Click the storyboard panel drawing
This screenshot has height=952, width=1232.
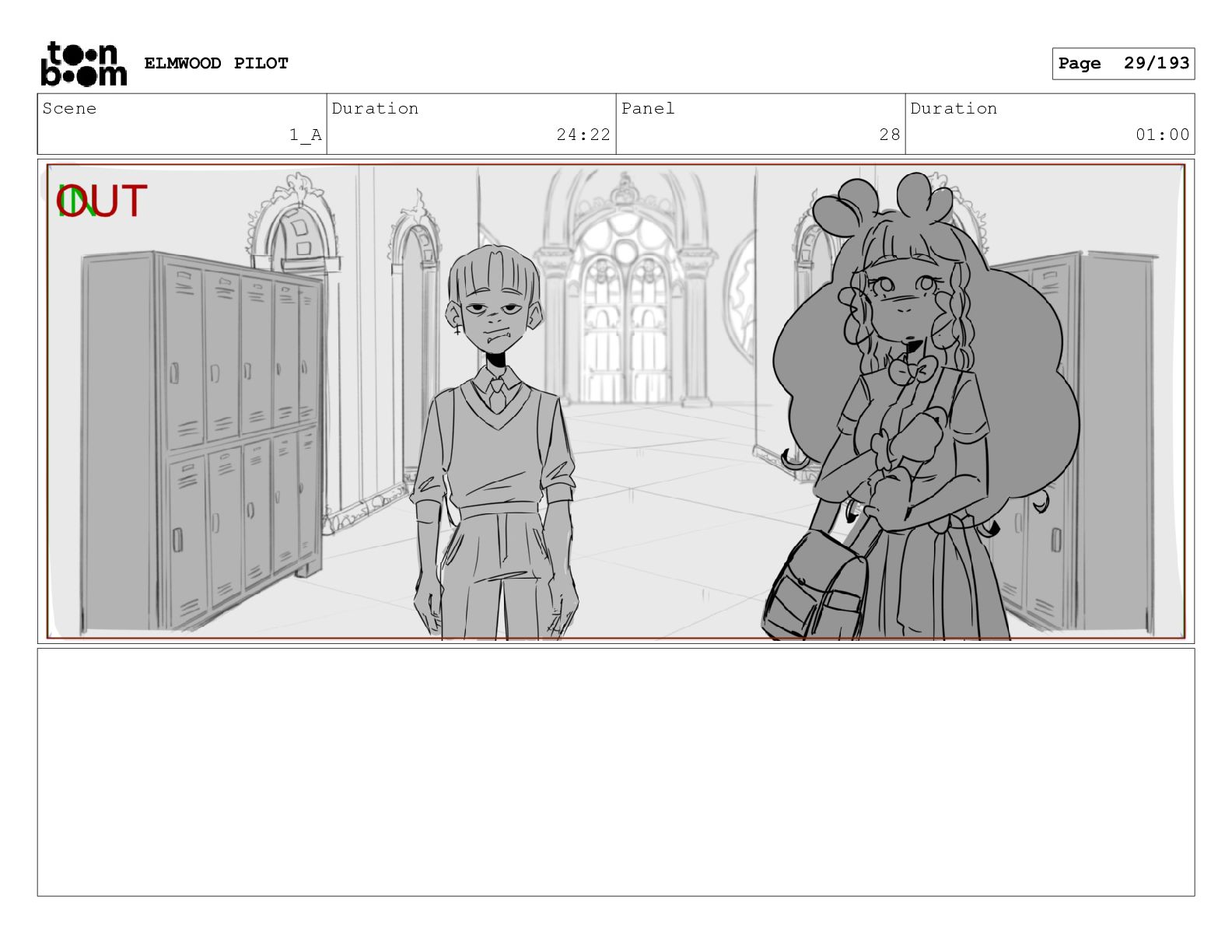pyautogui.click(x=616, y=401)
